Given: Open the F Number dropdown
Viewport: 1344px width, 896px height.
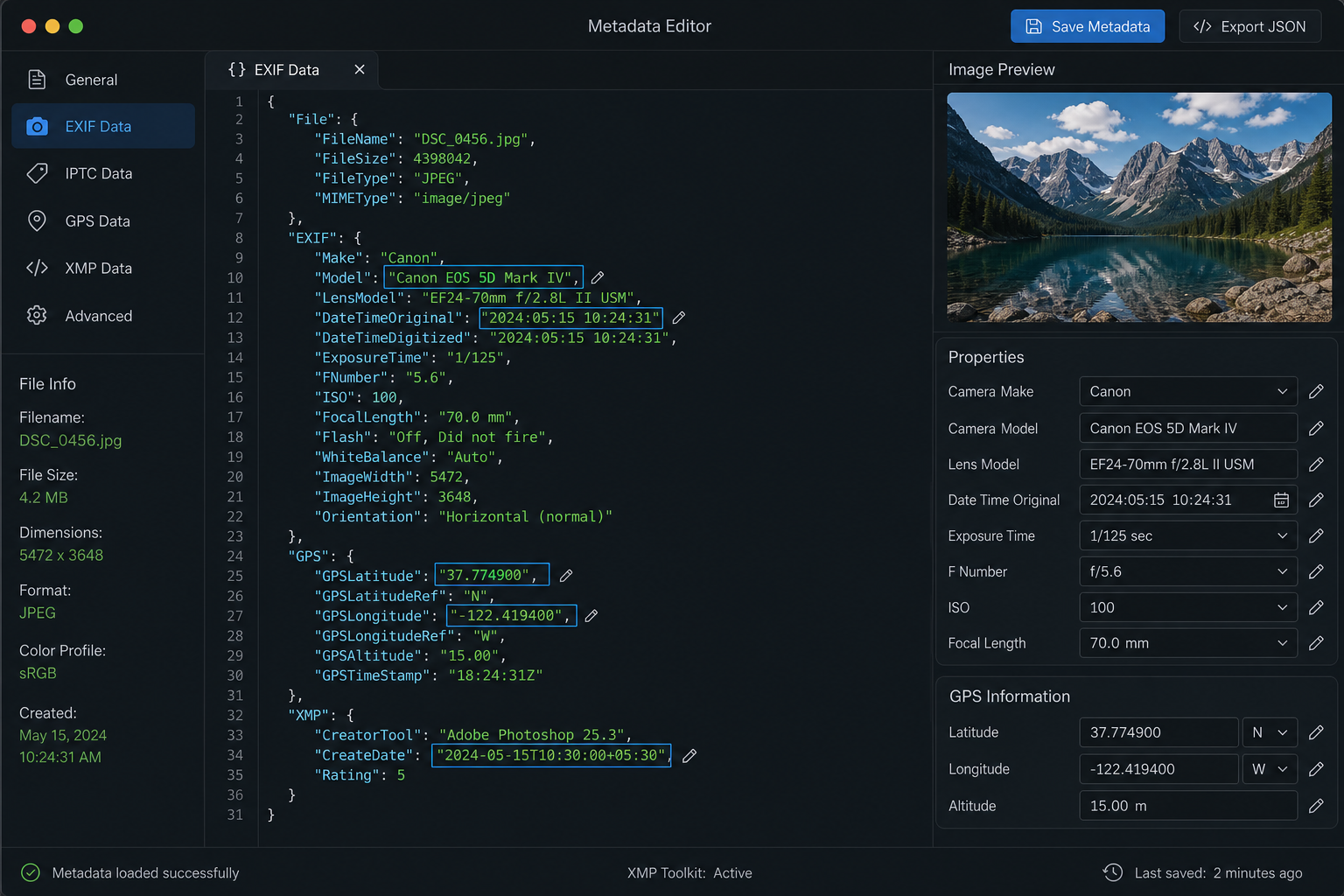Looking at the screenshot, I should coord(1188,571).
